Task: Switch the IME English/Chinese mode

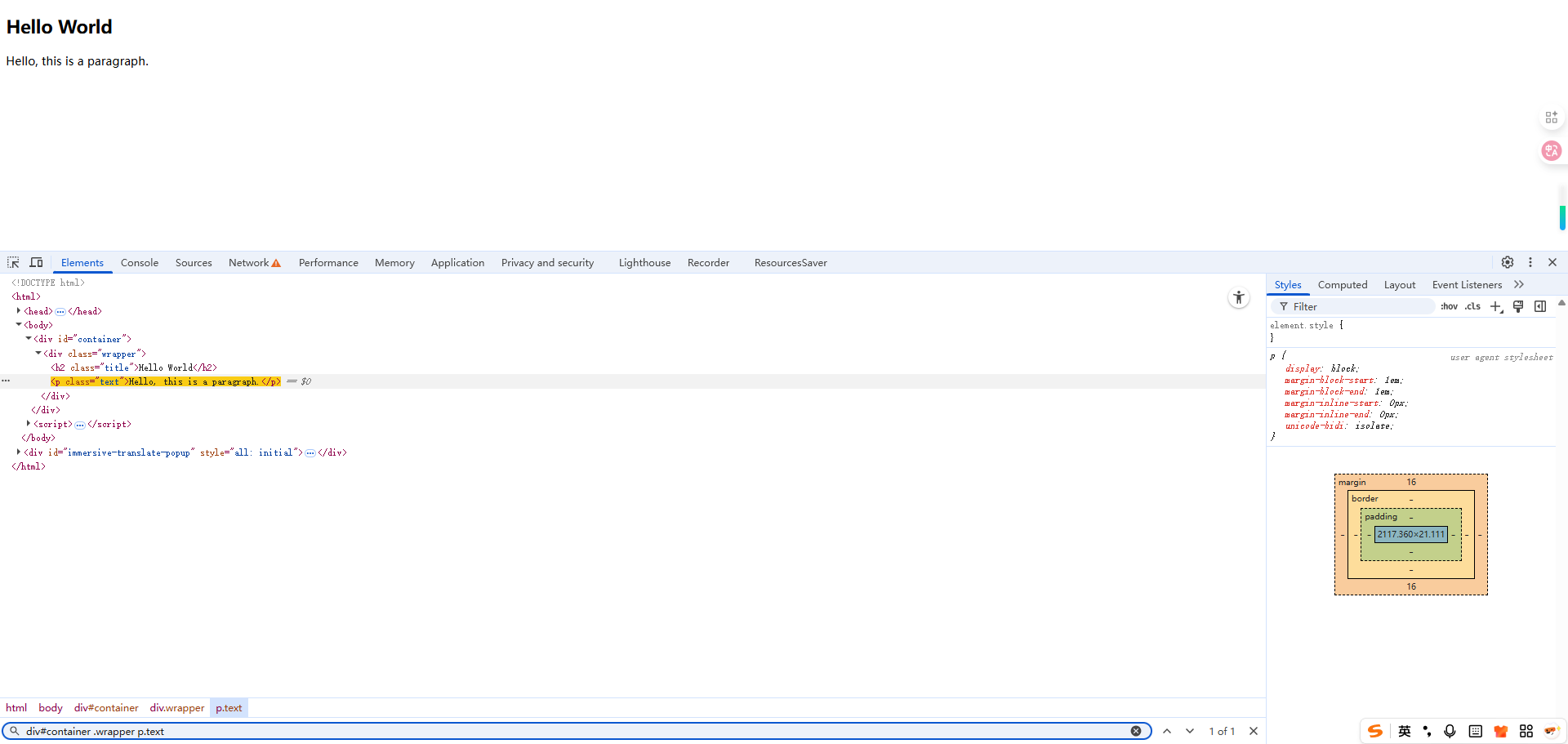Action: tap(1405, 731)
